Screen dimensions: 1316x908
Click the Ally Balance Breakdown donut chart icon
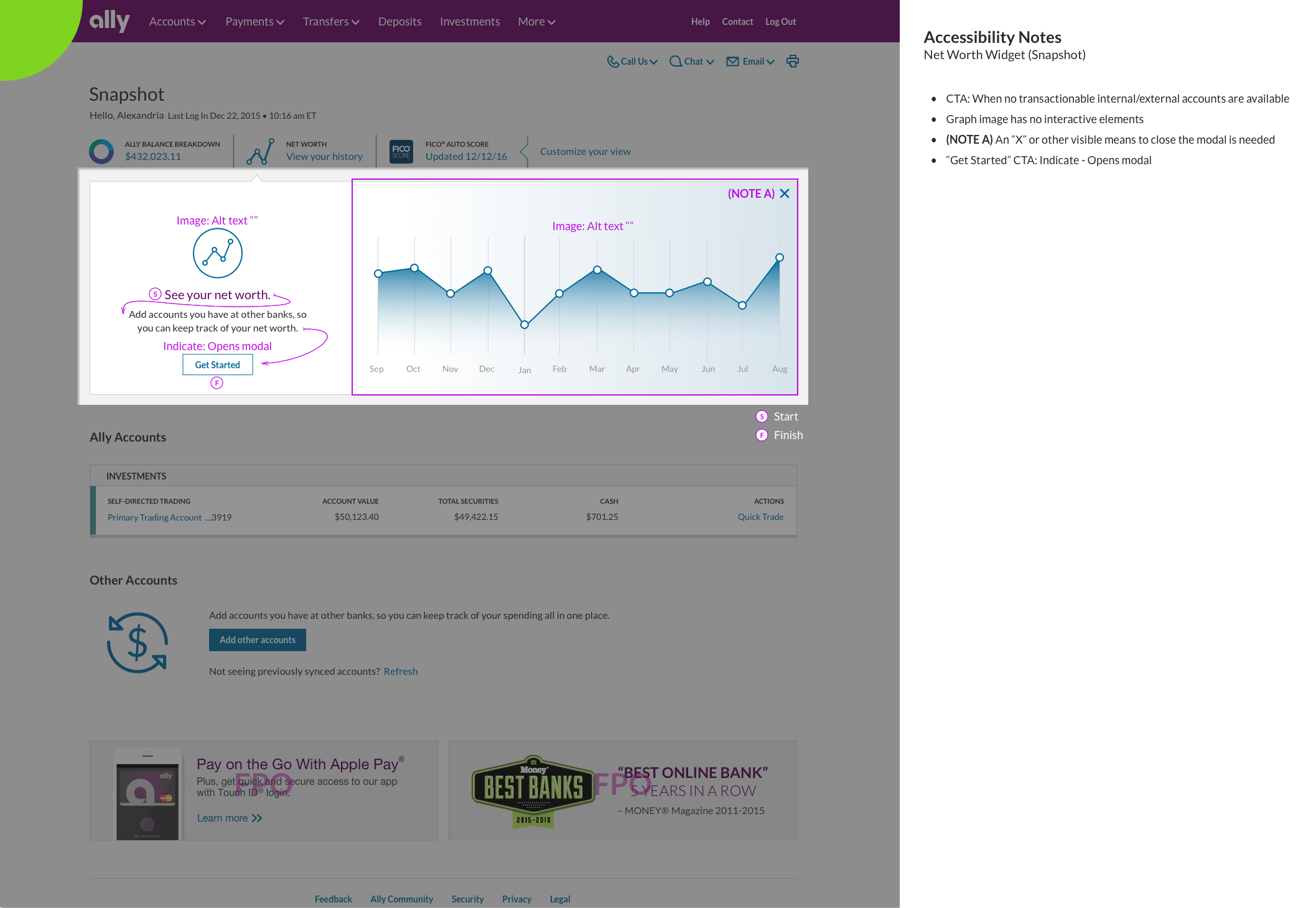pos(101,150)
